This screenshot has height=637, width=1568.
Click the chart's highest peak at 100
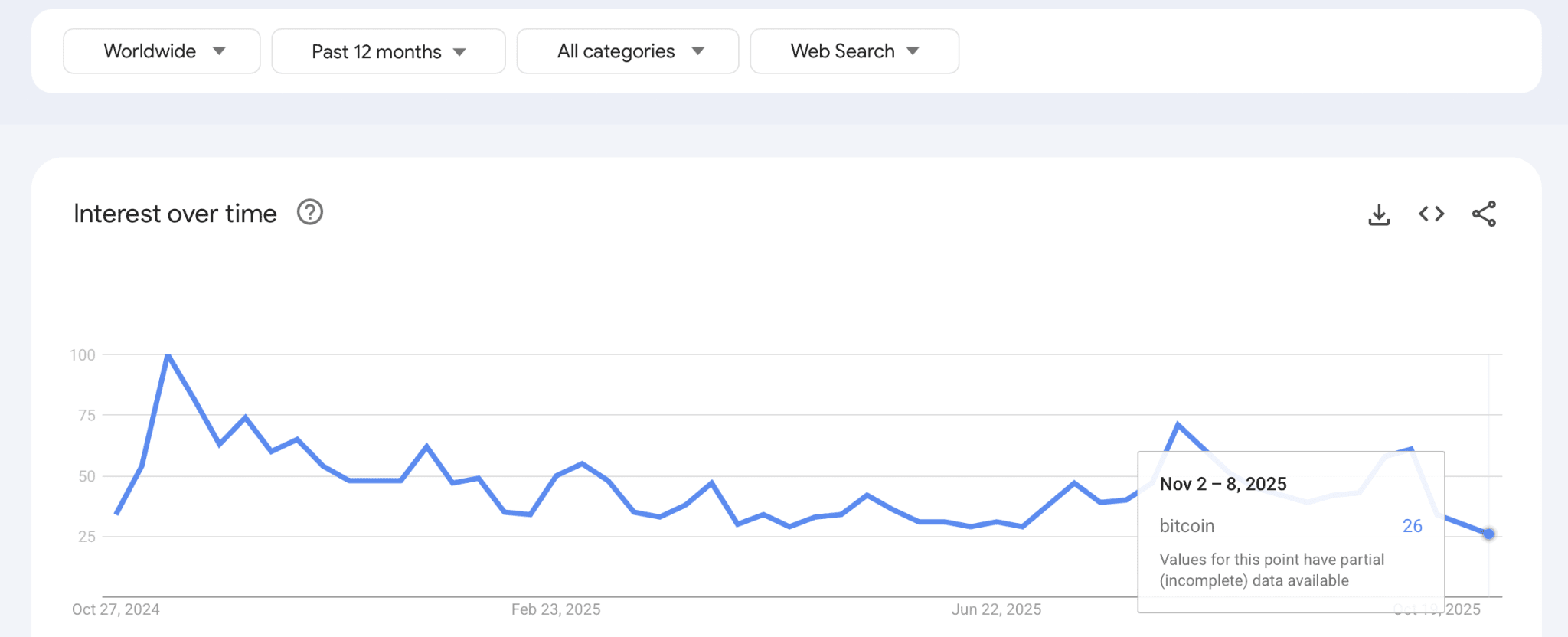point(168,355)
